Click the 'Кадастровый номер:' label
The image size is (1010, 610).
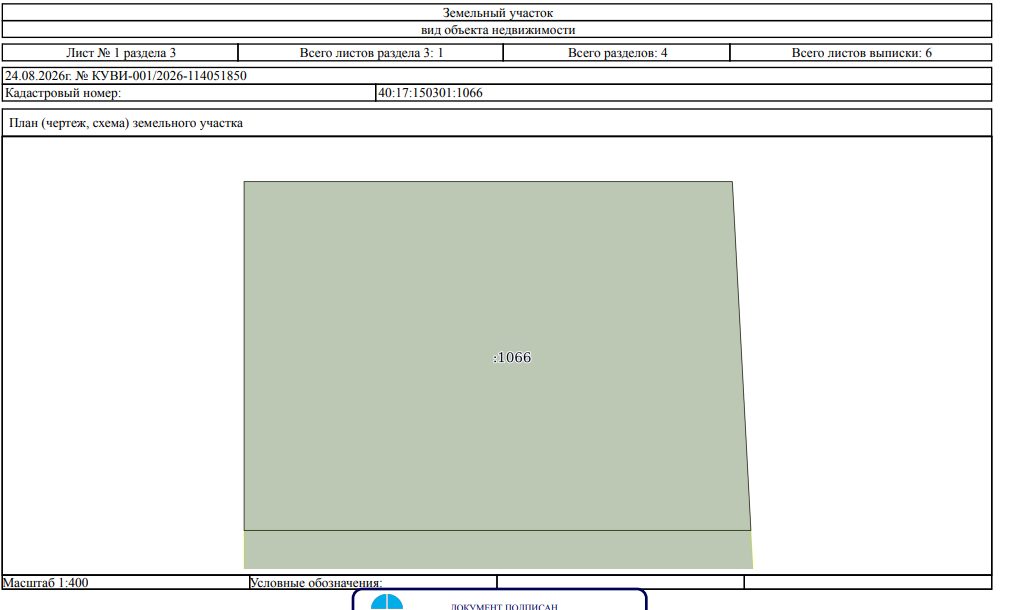coord(62,93)
